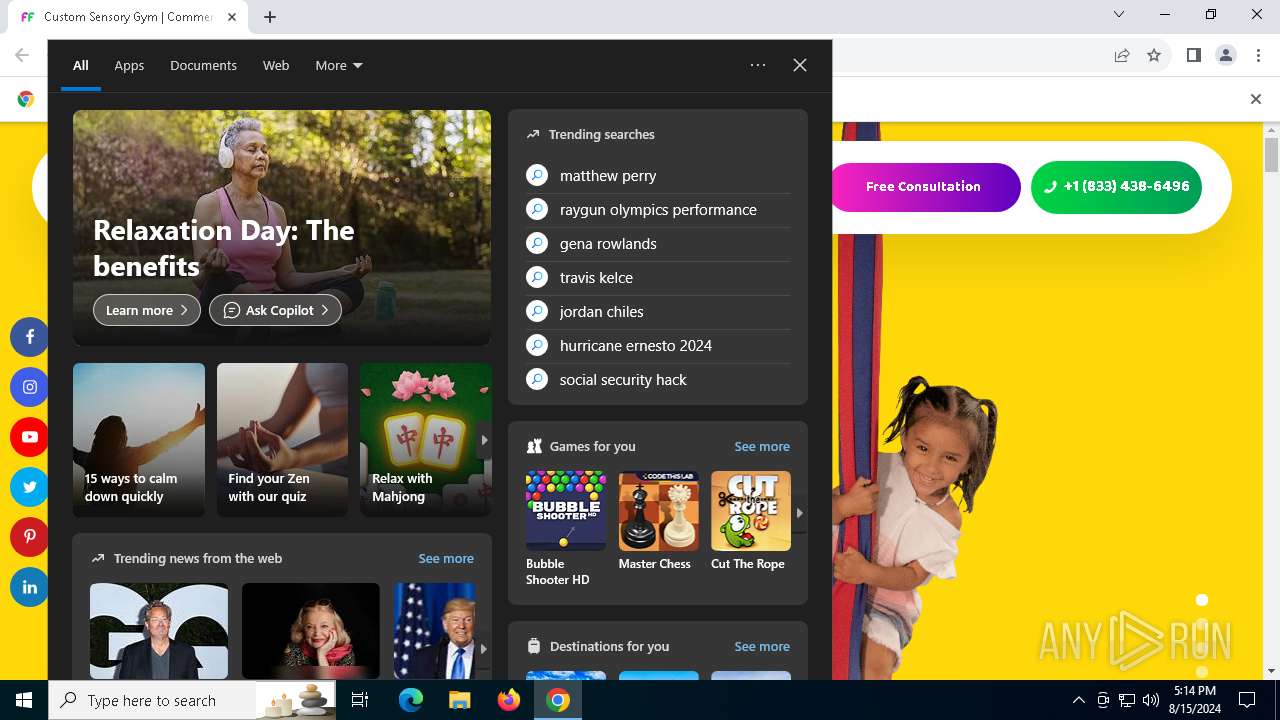Bookmark this page with the star icon

[x=1154, y=56]
